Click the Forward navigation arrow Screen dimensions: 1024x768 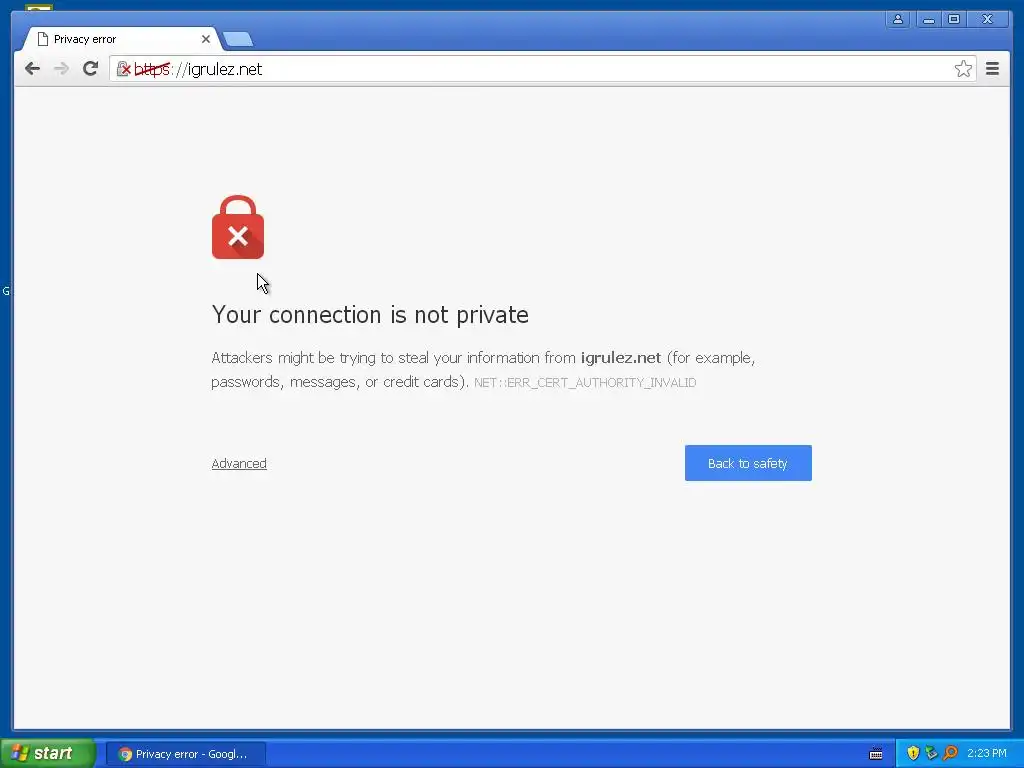[61, 69]
